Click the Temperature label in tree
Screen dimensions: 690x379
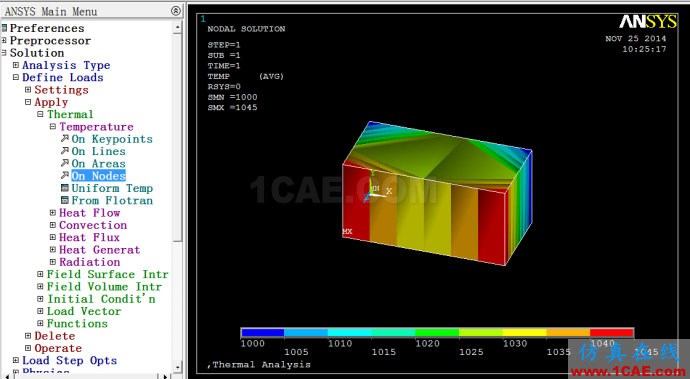pos(96,127)
